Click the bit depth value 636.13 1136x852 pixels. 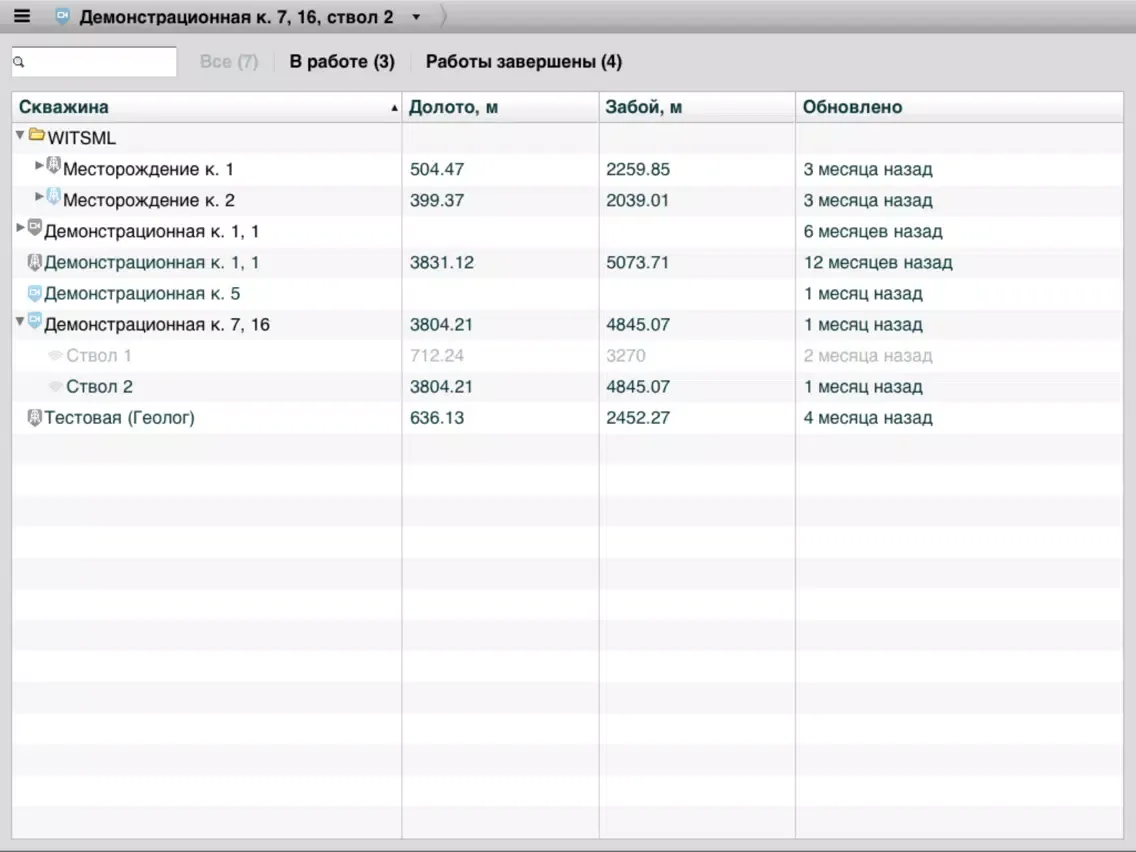(437, 418)
